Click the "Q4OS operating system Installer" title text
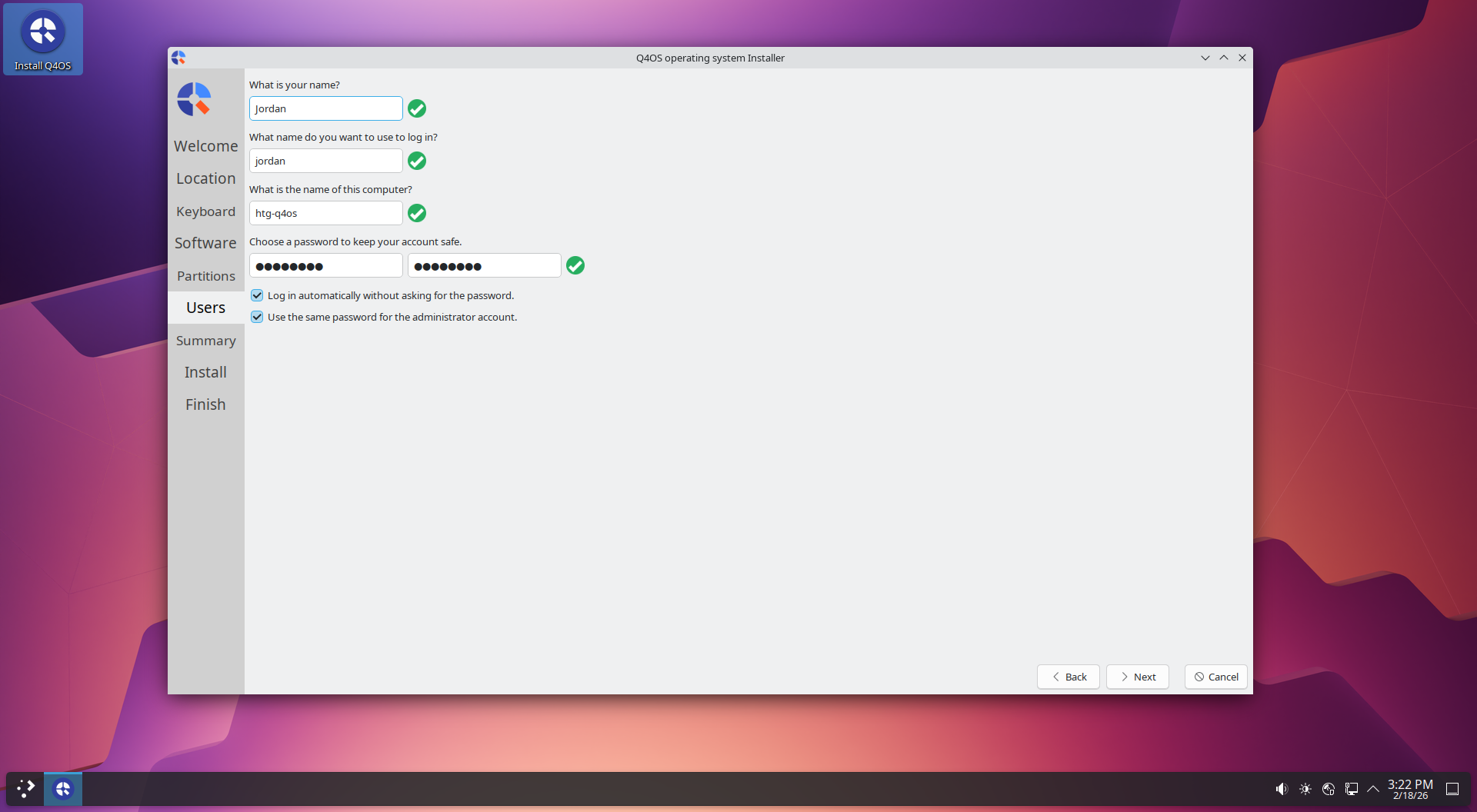 coord(710,58)
